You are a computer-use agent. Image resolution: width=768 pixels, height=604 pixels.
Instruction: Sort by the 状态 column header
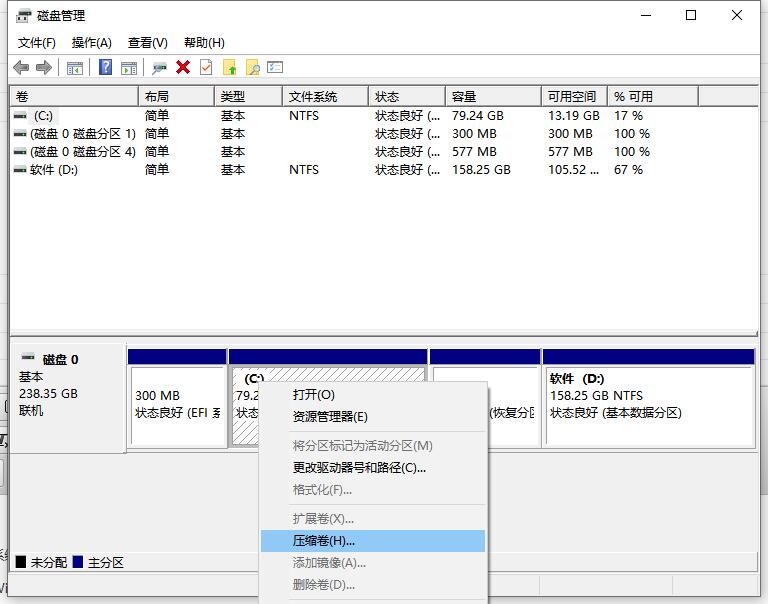[x=407, y=97]
